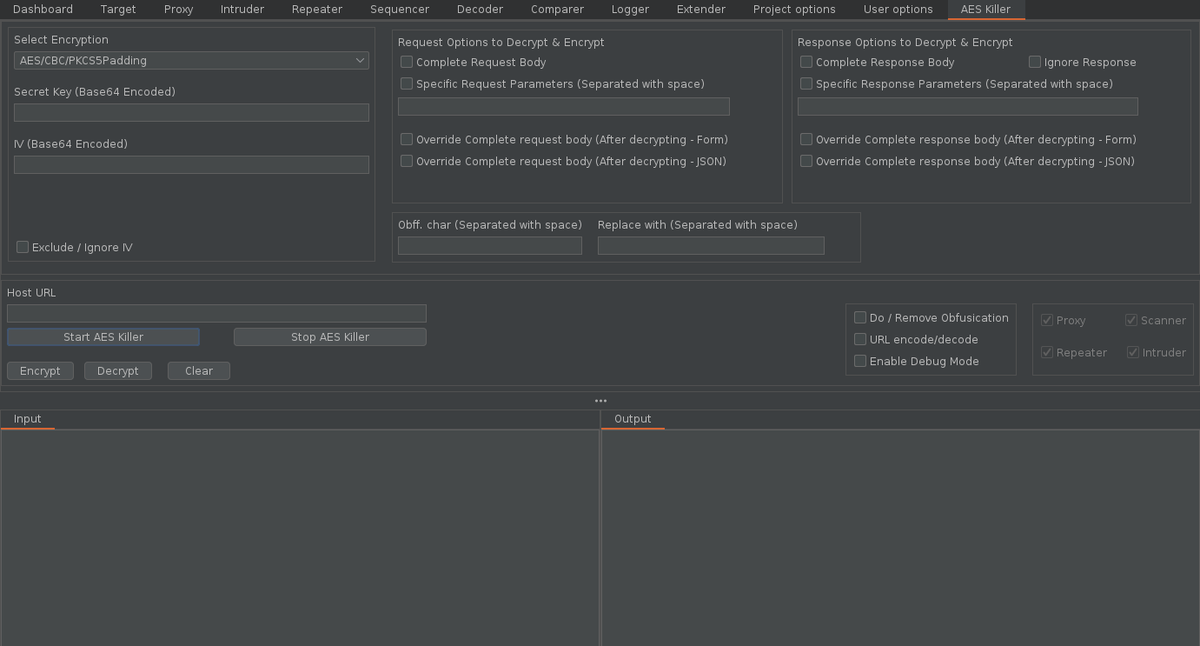The height and width of the screenshot is (646, 1200).
Task: Toggle the Ignore Response checkbox
Action: [x=1035, y=62]
